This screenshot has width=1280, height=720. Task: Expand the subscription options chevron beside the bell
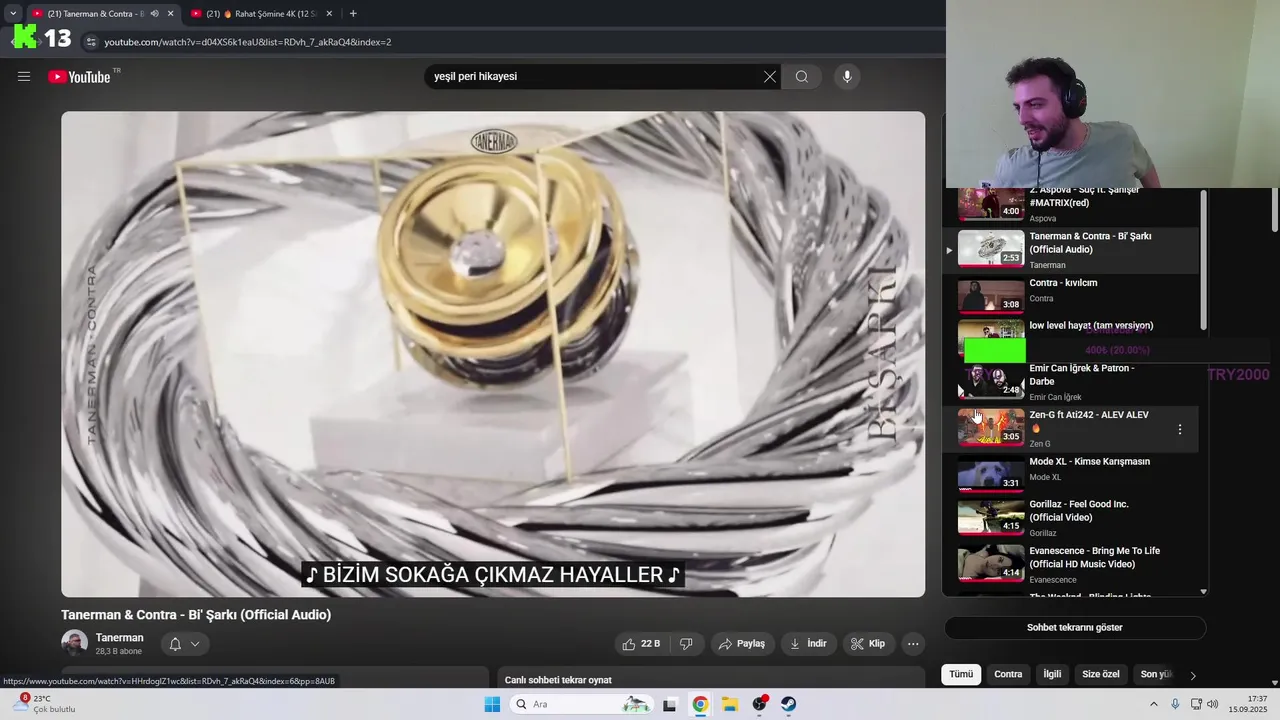[x=195, y=644]
